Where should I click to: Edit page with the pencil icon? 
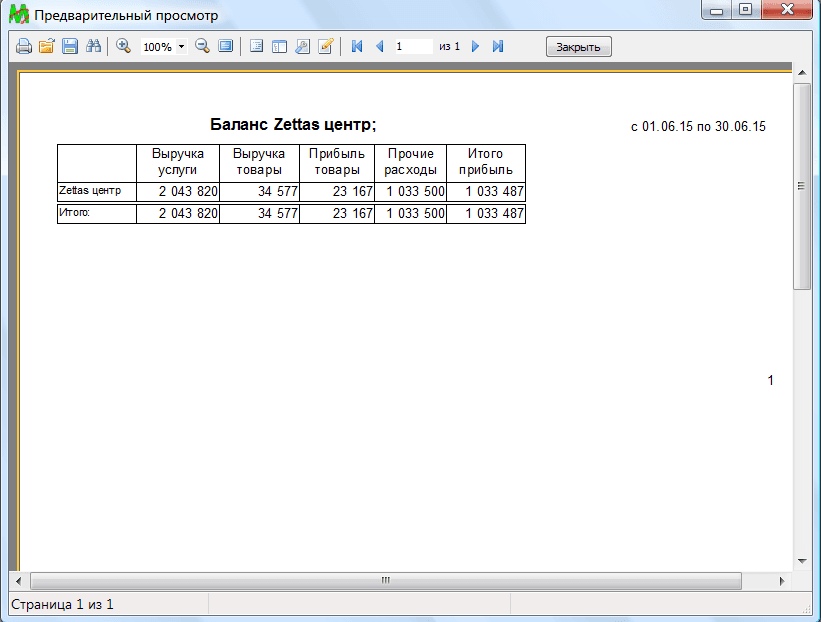(x=326, y=46)
